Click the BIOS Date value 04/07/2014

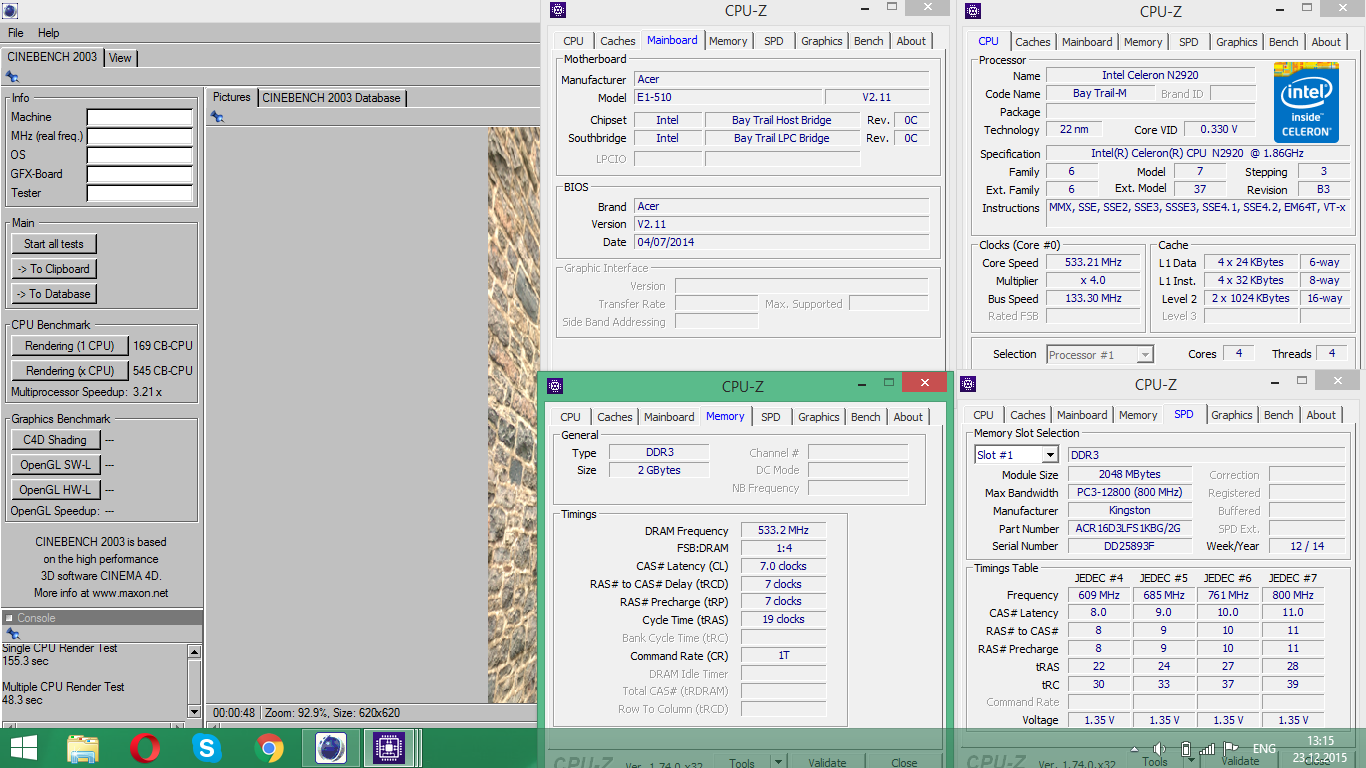[782, 242]
